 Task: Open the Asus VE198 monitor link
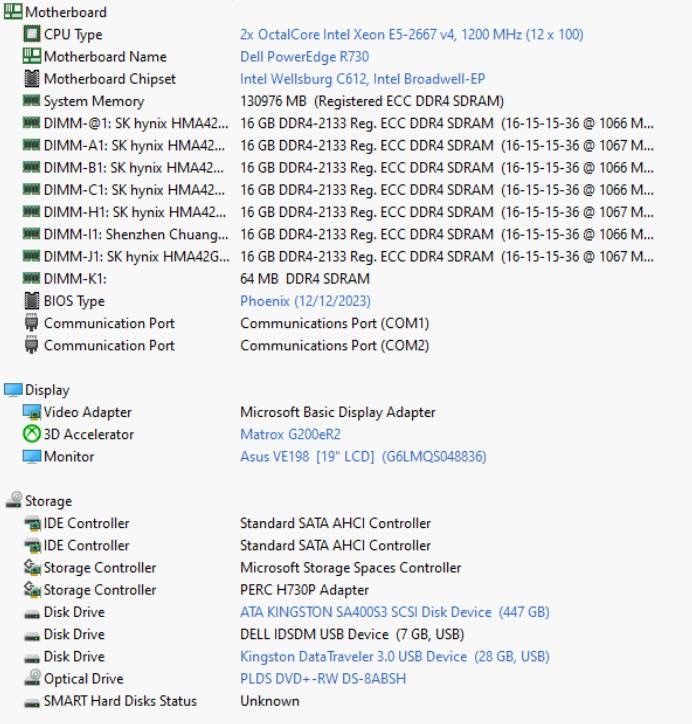(363, 457)
